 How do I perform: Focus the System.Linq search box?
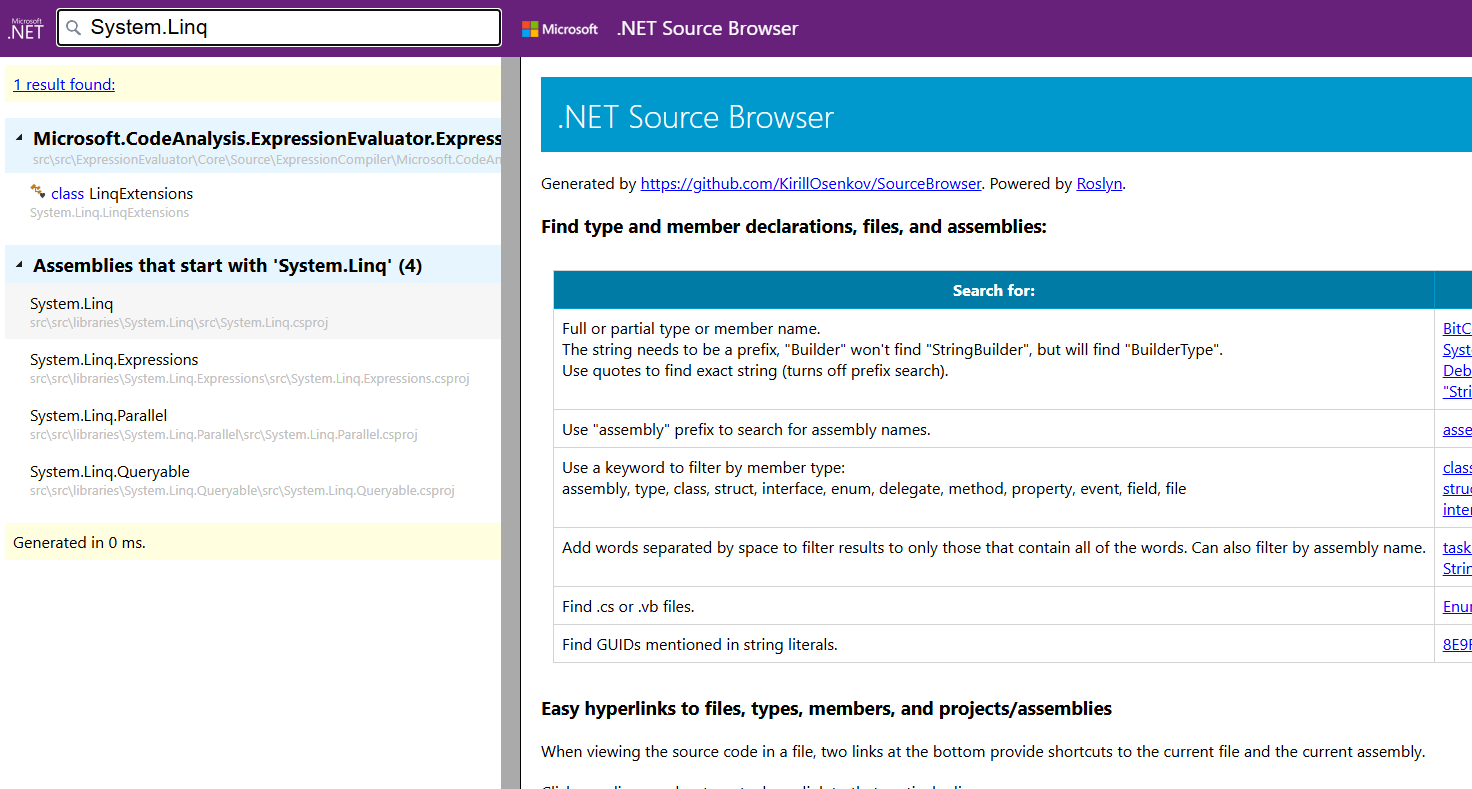tap(279, 28)
